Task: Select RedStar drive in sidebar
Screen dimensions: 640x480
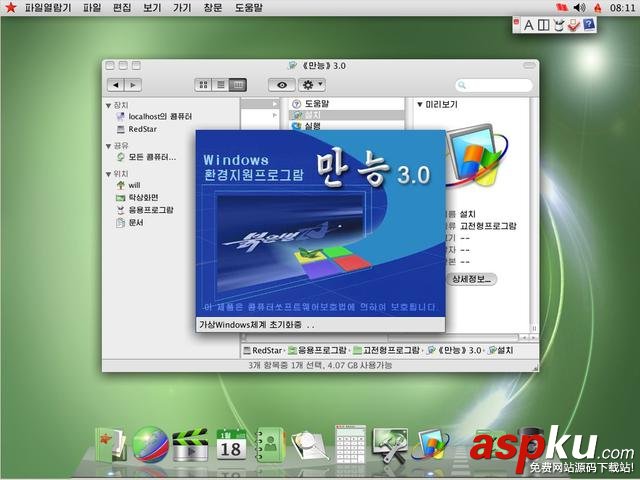Action: [137, 129]
